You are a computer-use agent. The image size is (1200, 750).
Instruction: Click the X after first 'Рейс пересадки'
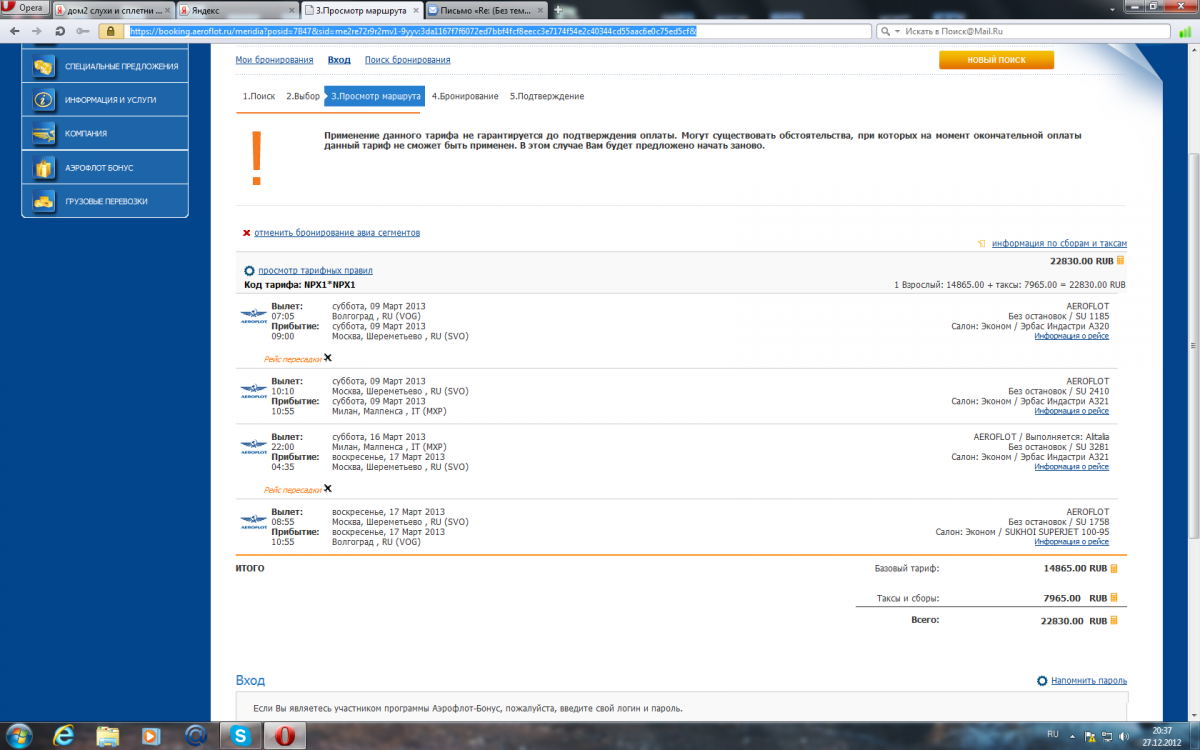click(x=327, y=357)
